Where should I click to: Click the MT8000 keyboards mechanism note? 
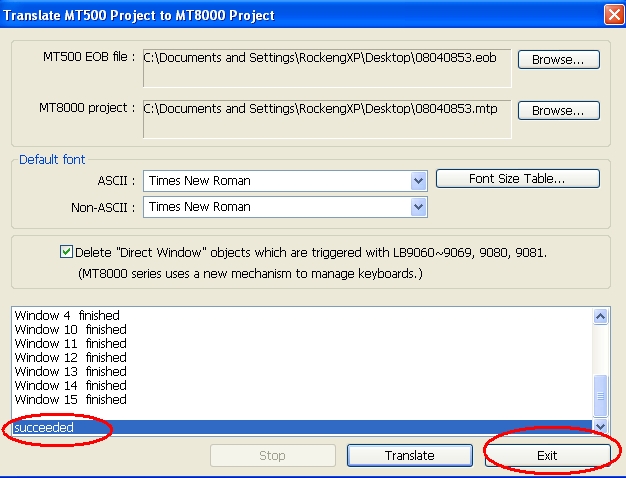pos(250,274)
